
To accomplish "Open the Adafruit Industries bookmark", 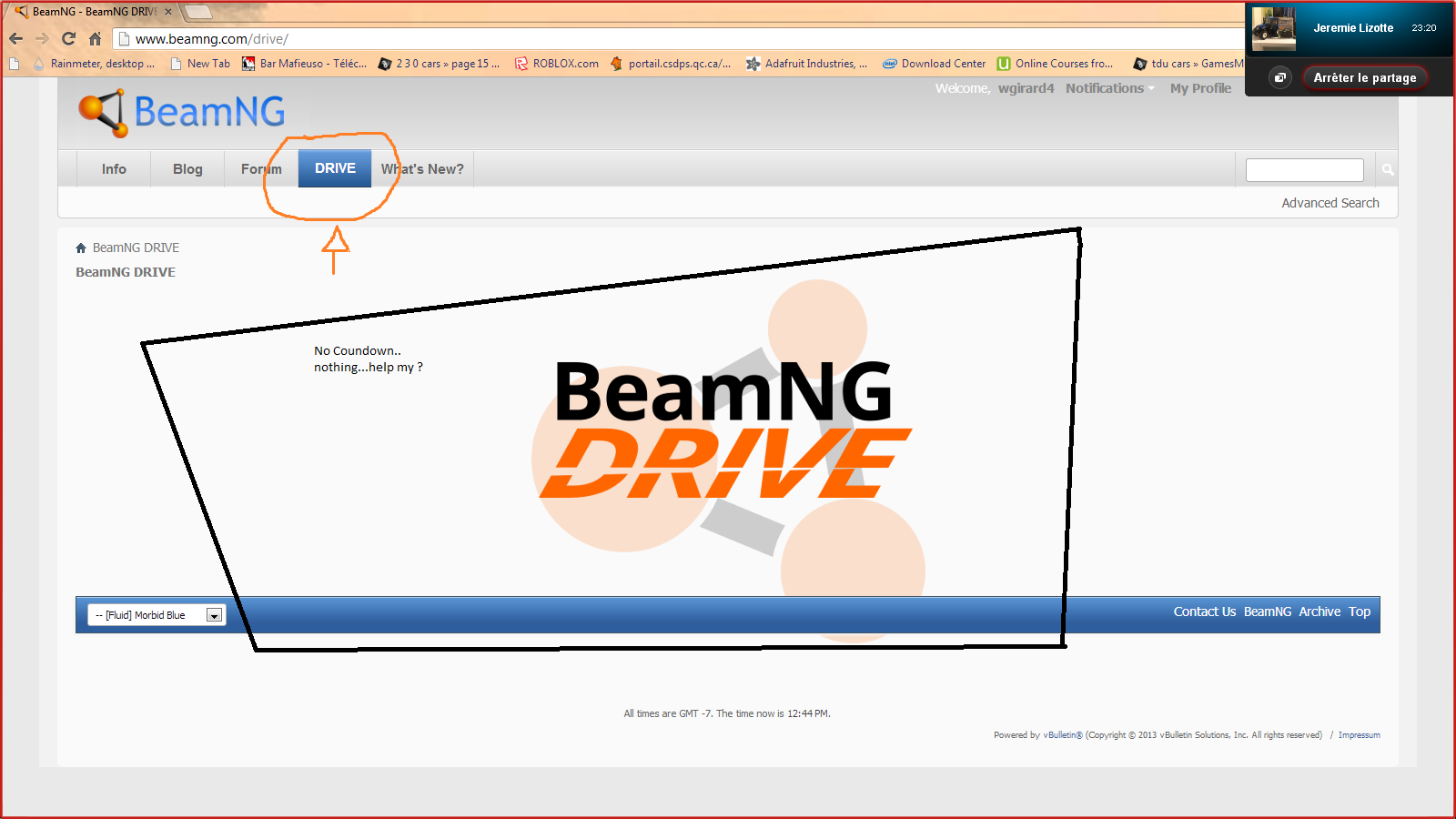I will [807, 64].
